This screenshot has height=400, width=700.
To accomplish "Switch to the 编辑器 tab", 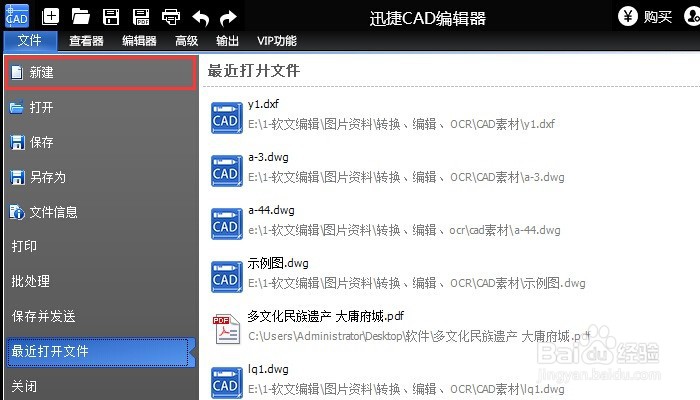I will 139,41.
